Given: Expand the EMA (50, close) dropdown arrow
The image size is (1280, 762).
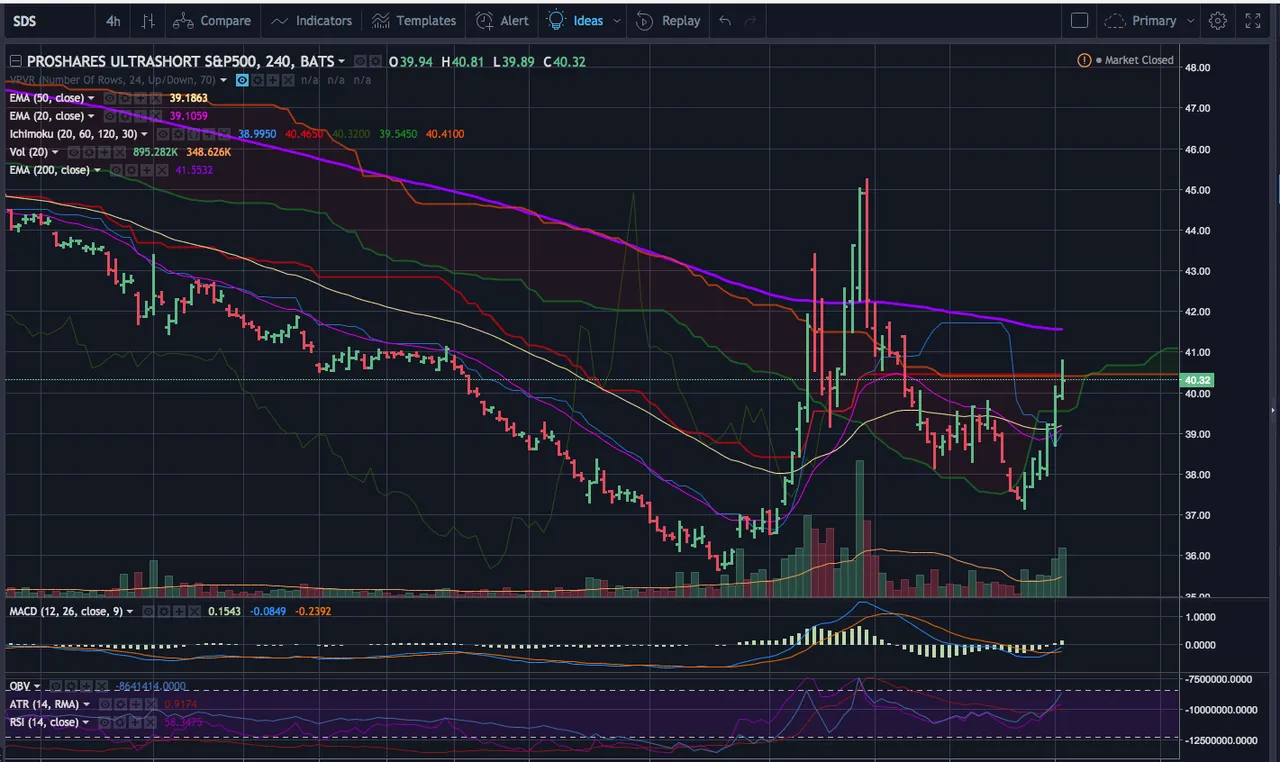Looking at the screenshot, I should pos(91,98).
